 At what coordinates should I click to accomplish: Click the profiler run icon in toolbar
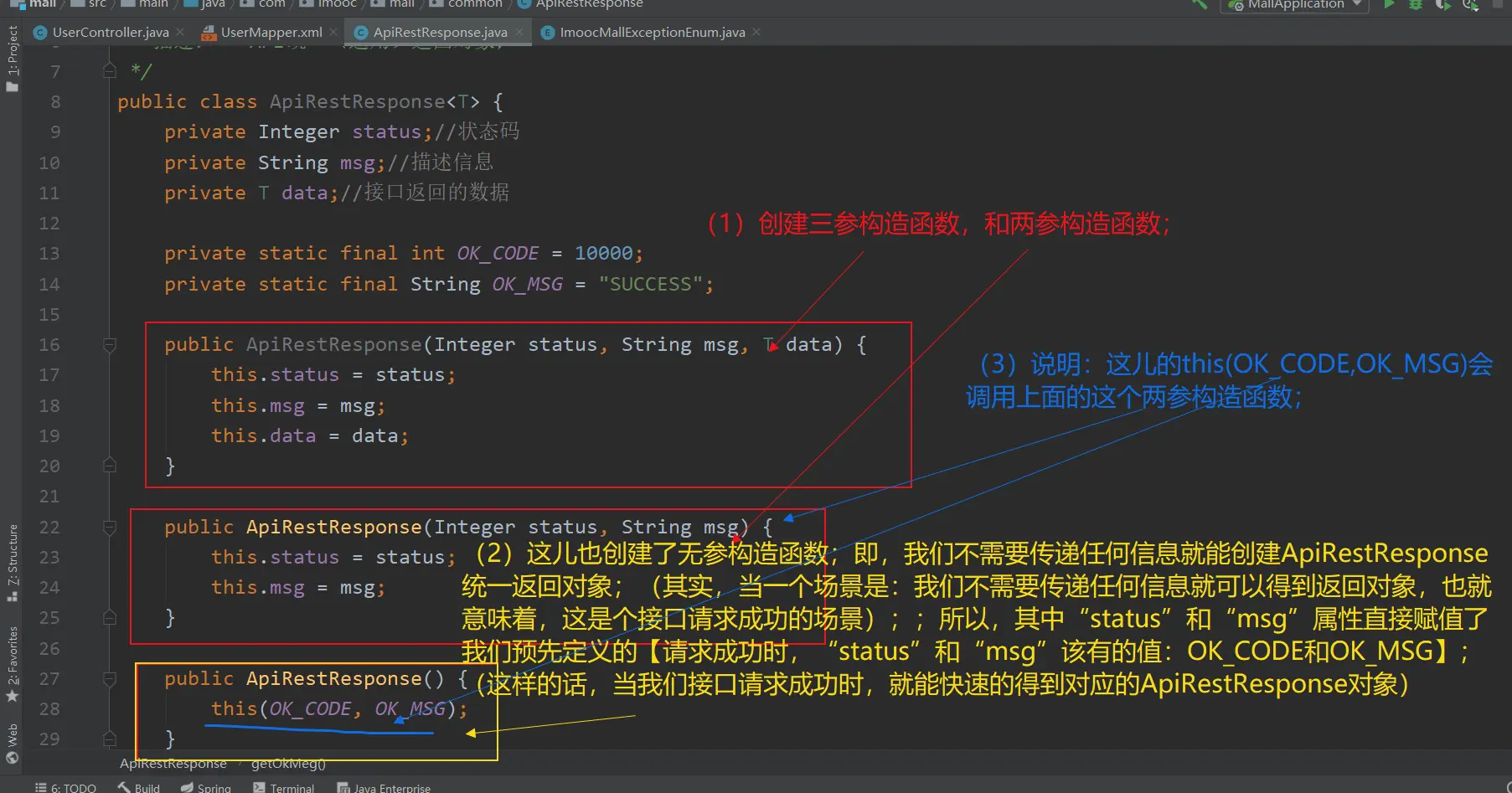click(x=1470, y=4)
